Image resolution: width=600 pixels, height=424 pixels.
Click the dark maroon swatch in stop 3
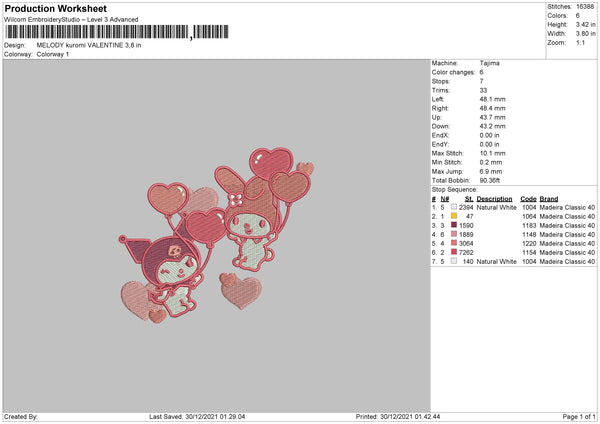[454, 225]
